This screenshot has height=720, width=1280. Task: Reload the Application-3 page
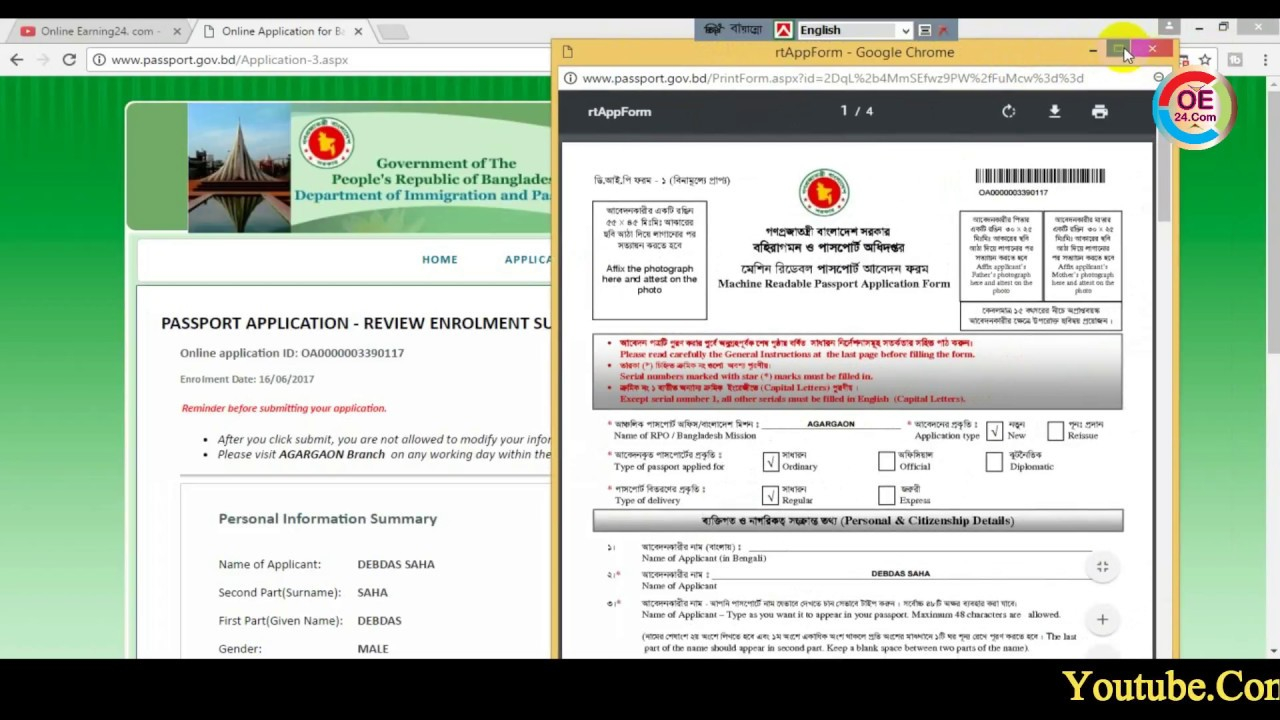point(69,59)
